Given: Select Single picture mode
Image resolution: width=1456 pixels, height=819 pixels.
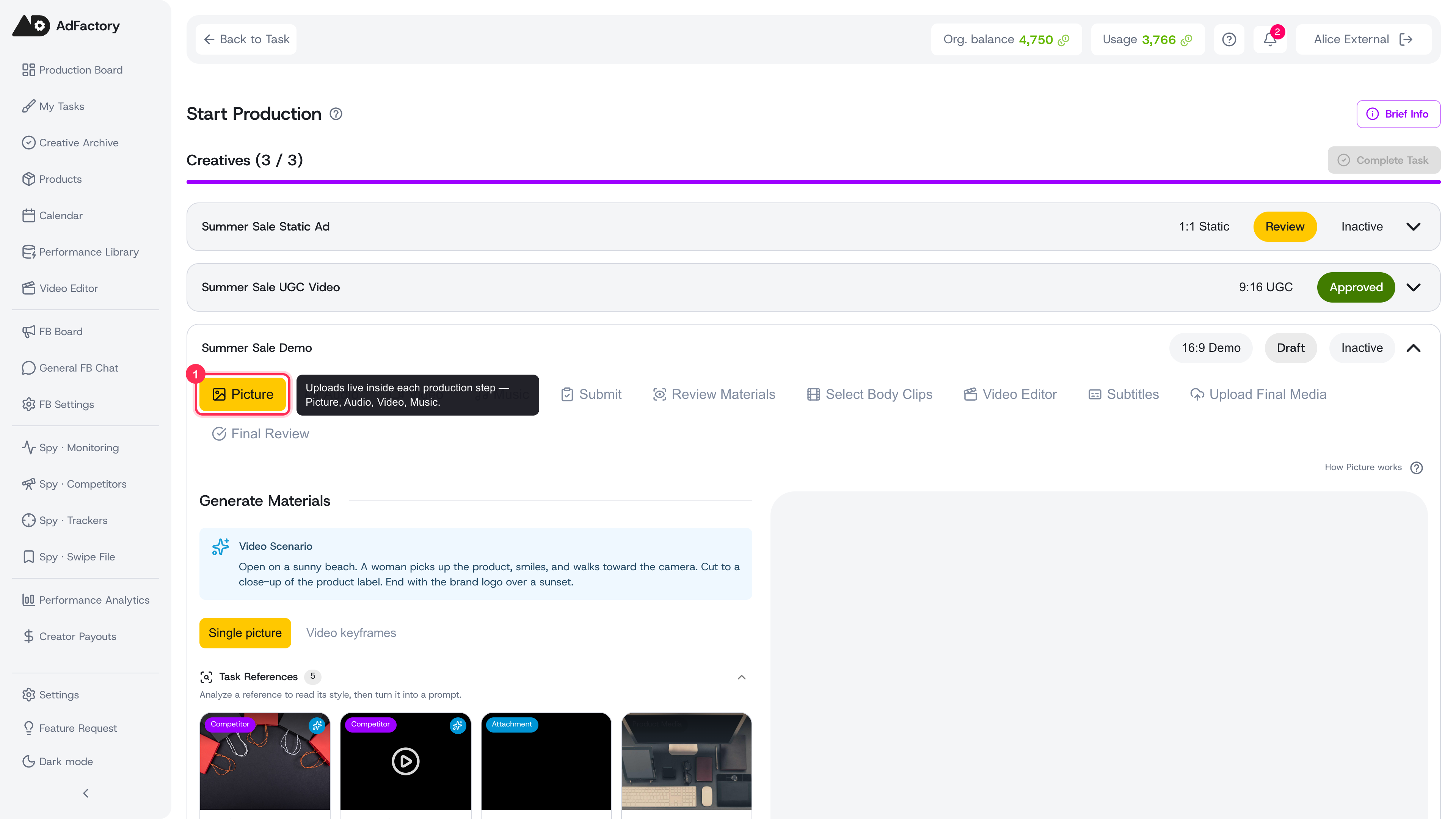Looking at the screenshot, I should click(x=245, y=633).
